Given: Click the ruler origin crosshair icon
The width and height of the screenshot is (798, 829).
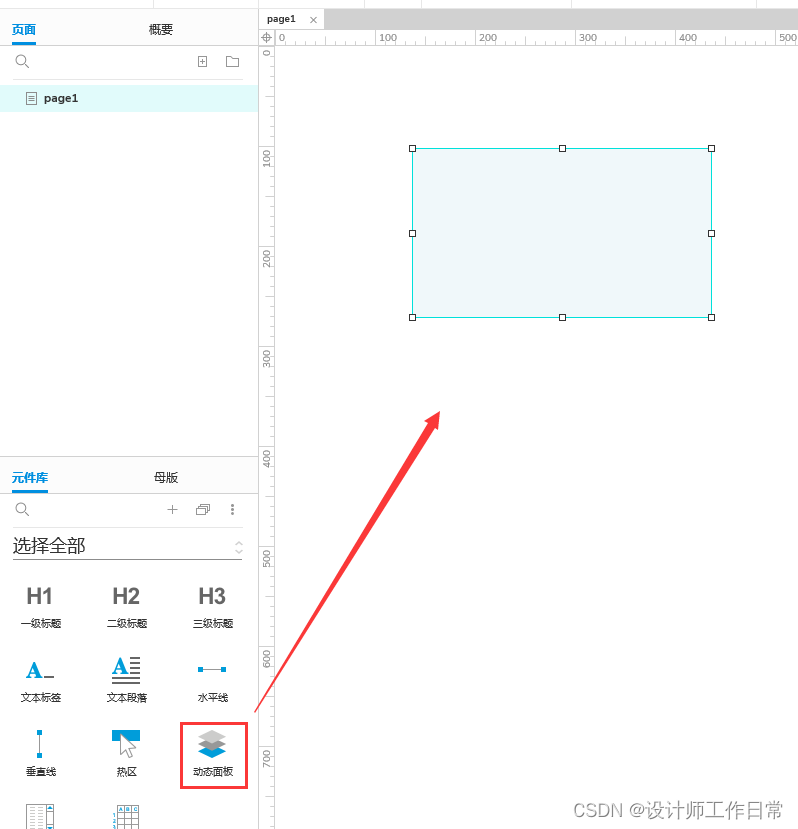Looking at the screenshot, I should pyautogui.click(x=267, y=38).
